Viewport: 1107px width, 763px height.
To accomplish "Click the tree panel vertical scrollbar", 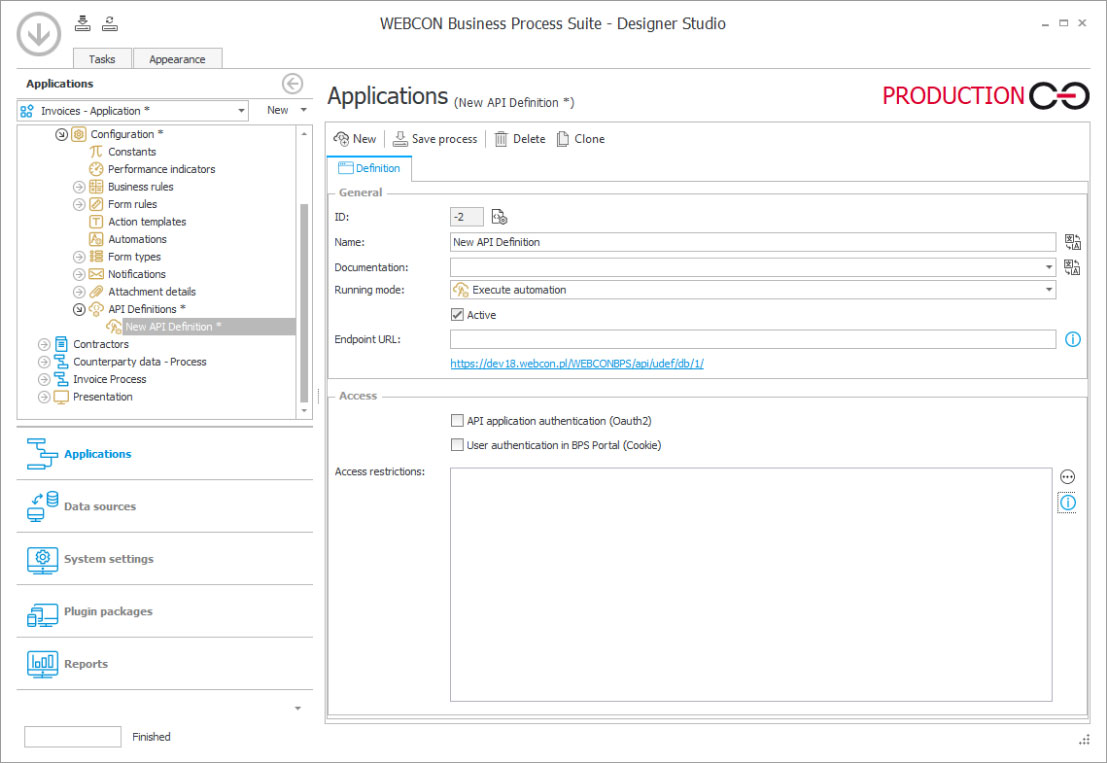I will click(x=304, y=304).
